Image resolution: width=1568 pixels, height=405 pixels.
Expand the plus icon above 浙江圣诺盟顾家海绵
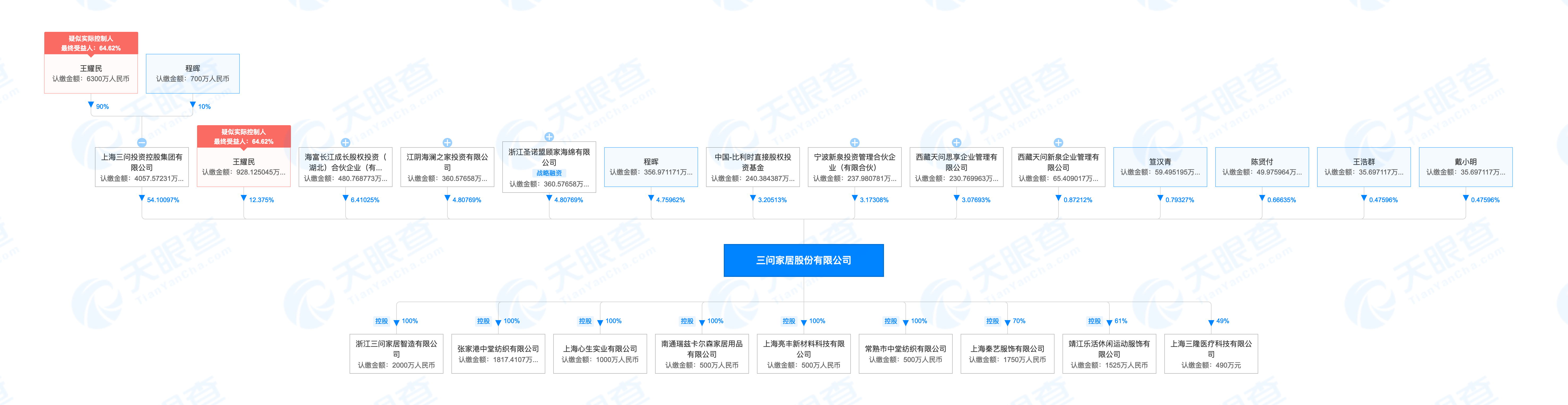tap(549, 136)
